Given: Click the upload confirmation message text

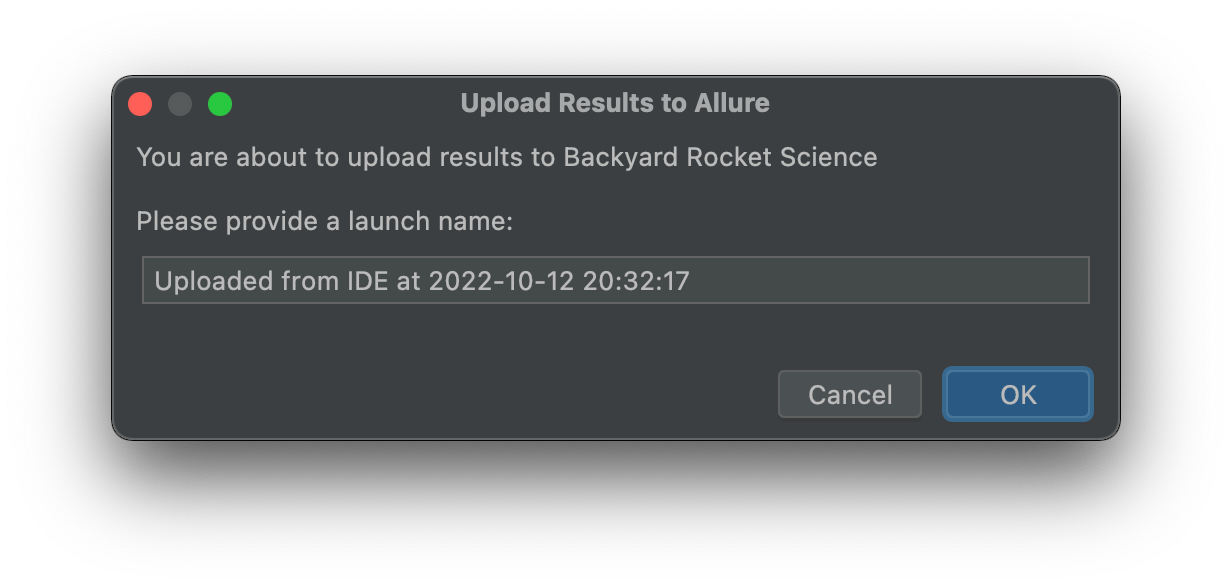Looking at the screenshot, I should click(x=508, y=157).
